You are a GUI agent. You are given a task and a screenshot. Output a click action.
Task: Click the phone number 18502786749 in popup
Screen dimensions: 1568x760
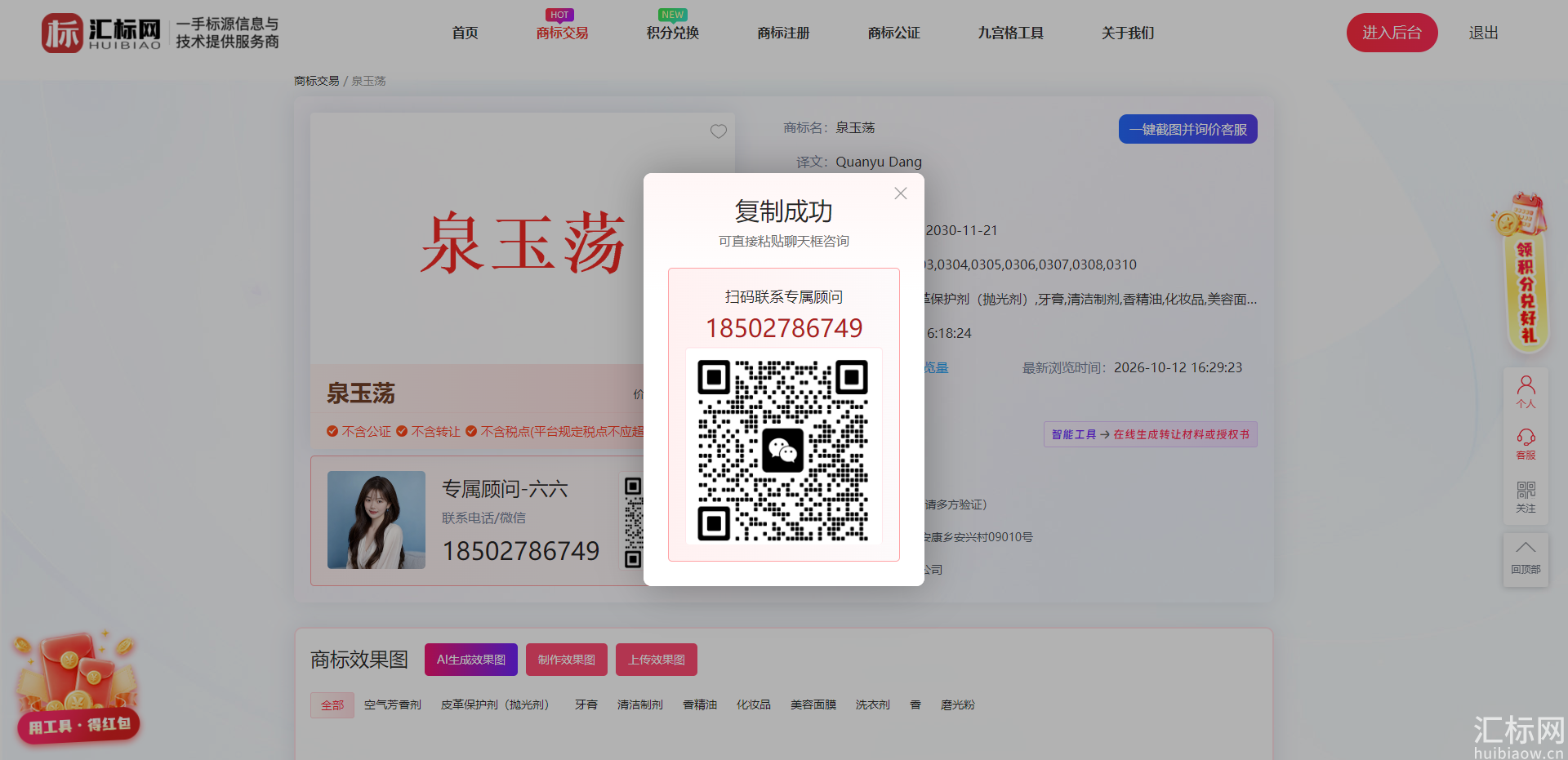tap(784, 328)
